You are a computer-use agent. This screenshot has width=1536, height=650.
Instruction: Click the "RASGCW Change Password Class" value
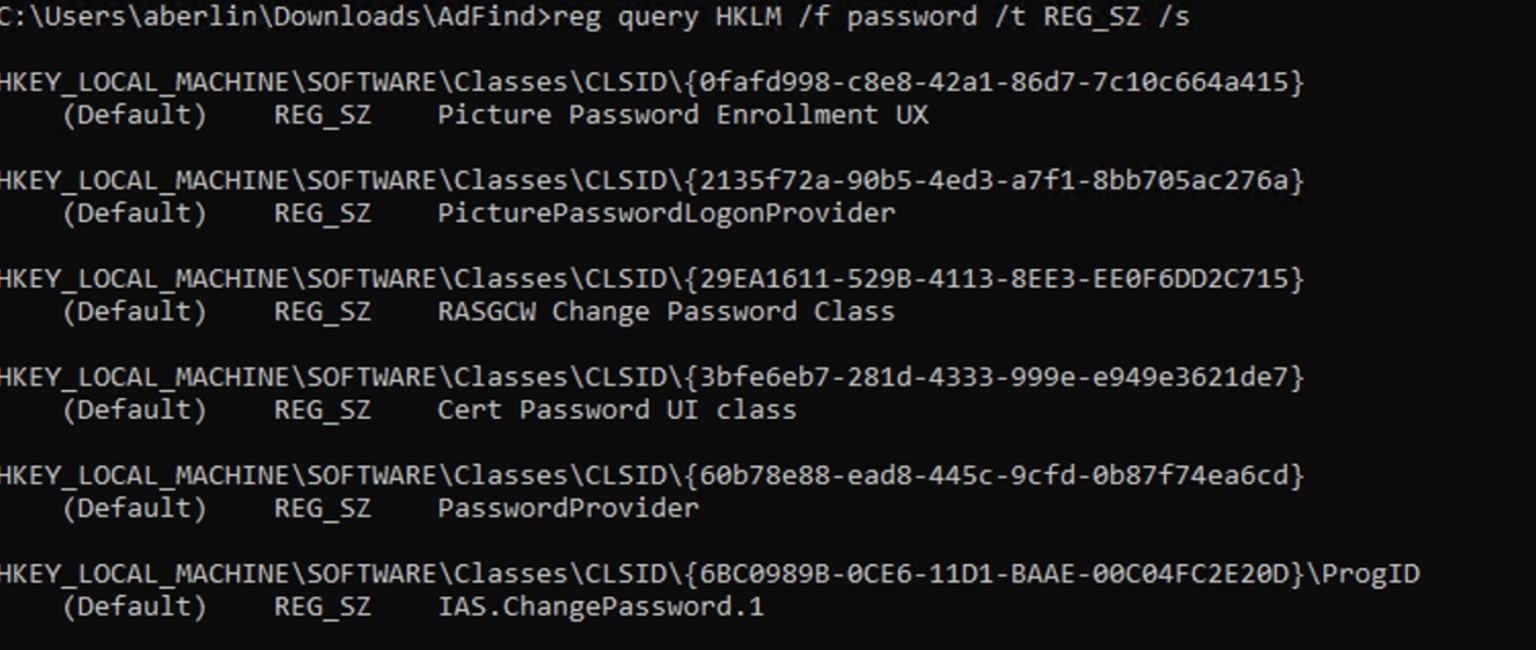[666, 311]
